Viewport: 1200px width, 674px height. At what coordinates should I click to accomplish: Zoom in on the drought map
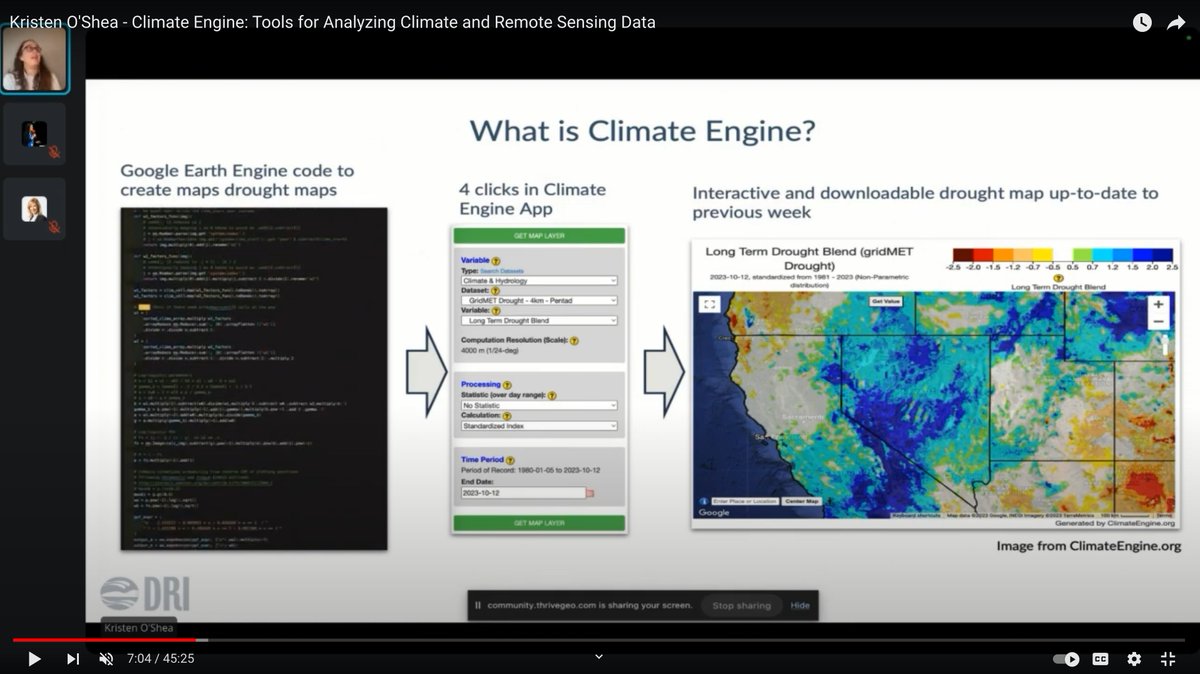(x=1158, y=304)
